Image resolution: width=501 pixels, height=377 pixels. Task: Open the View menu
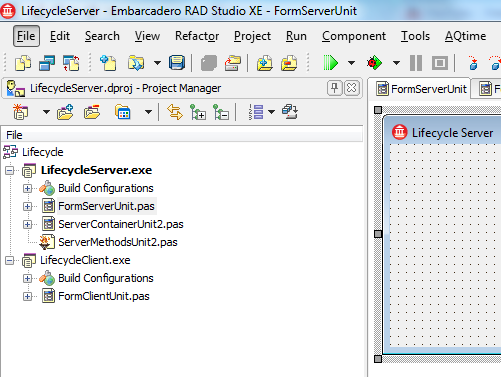147,36
